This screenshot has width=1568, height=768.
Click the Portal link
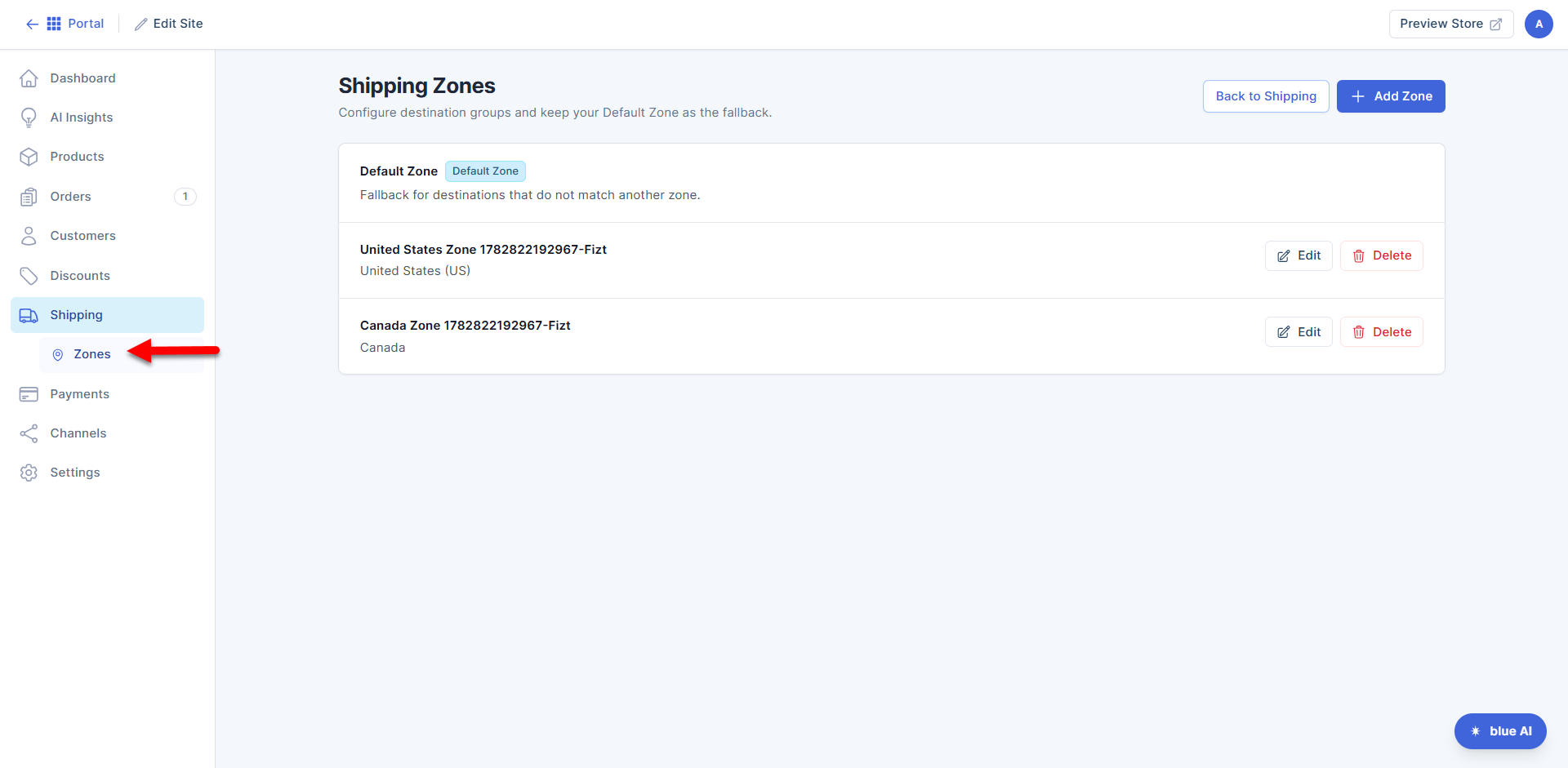[86, 24]
